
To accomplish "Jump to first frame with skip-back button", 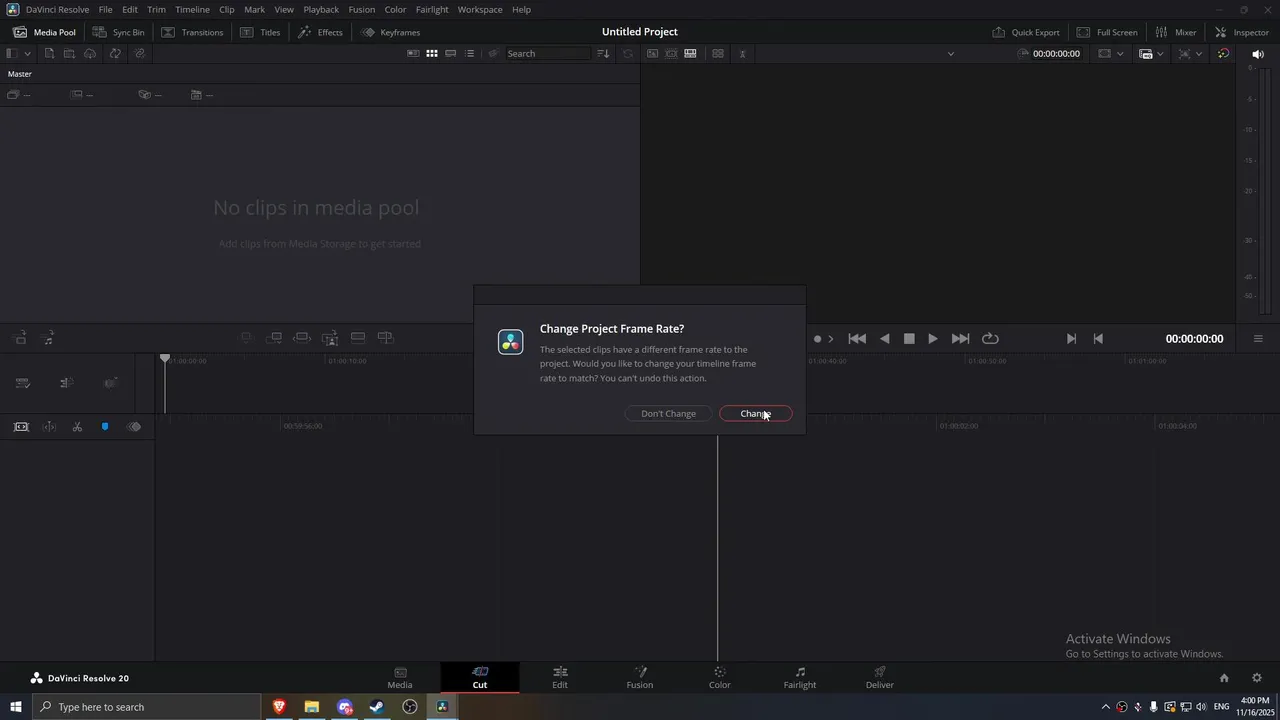I will [857, 339].
